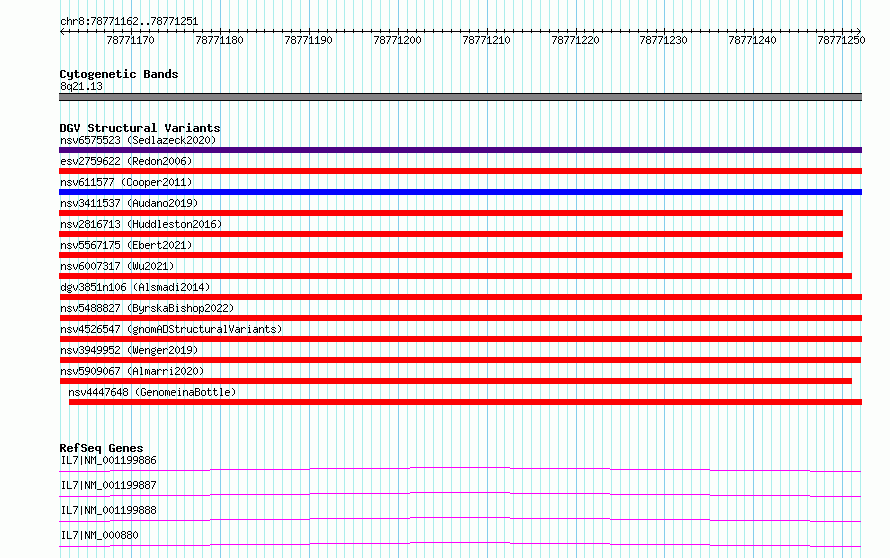
Task: Open variant nsv5488827 (ByrskaBishop2022) label
Action: coord(147,308)
